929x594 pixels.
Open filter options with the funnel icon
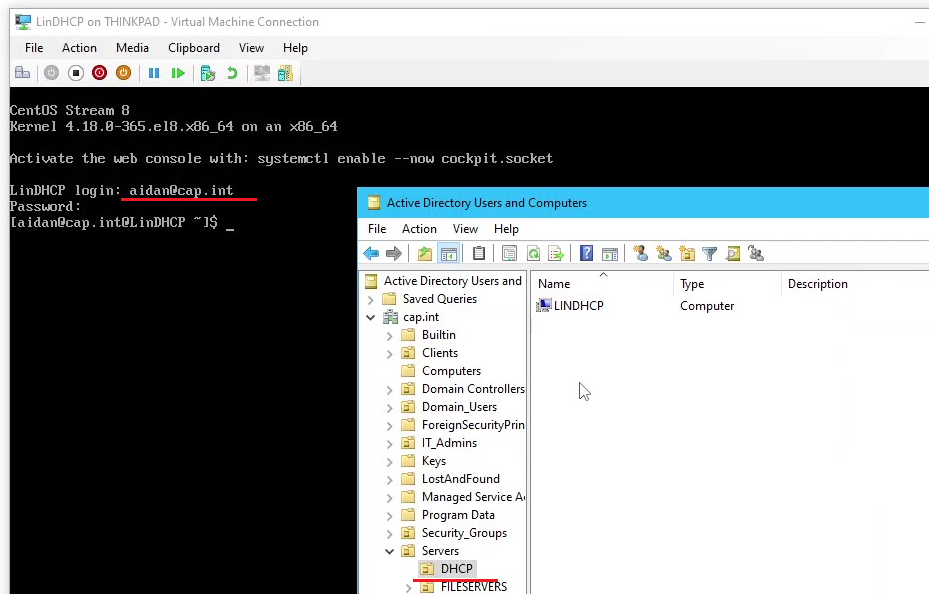point(710,253)
